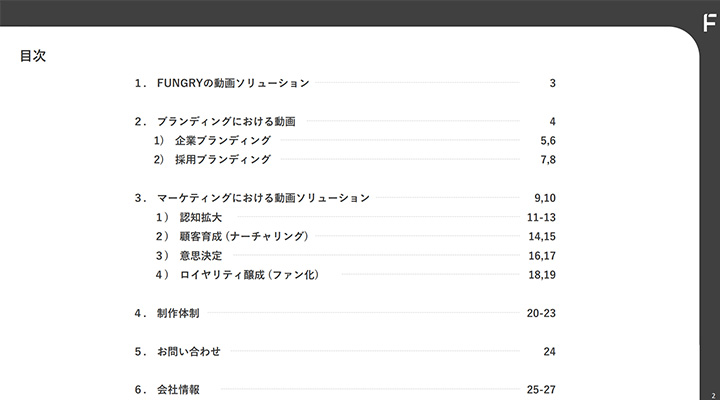
Task: Open "顧客育成 (ナーチャリング)" sub-item
Action: [243, 237]
